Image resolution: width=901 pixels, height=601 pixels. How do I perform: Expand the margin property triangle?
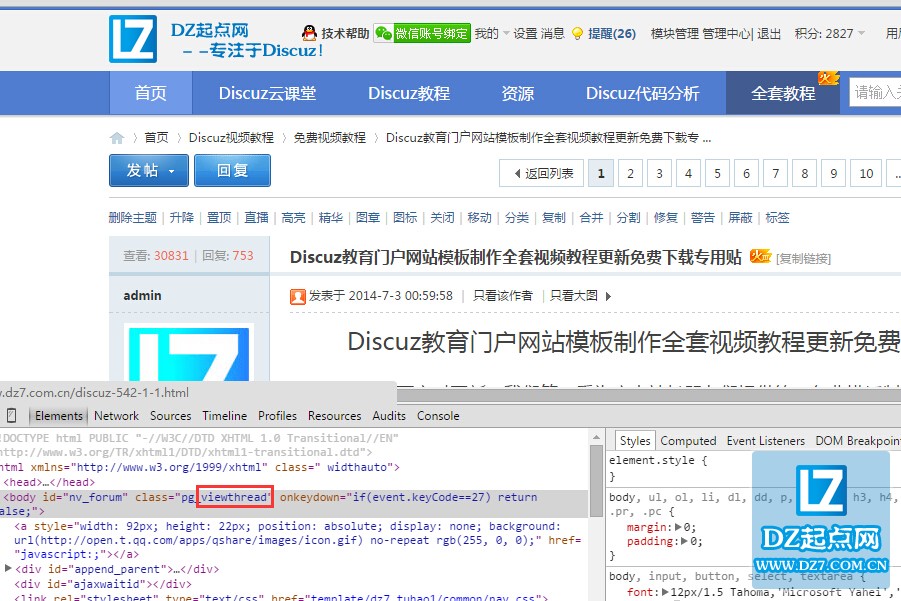(x=679, y=527)
